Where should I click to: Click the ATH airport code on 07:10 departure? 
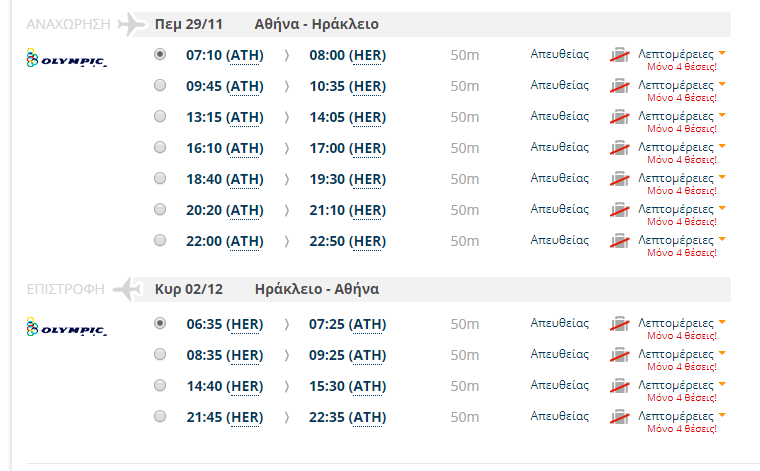pos(245,55)
